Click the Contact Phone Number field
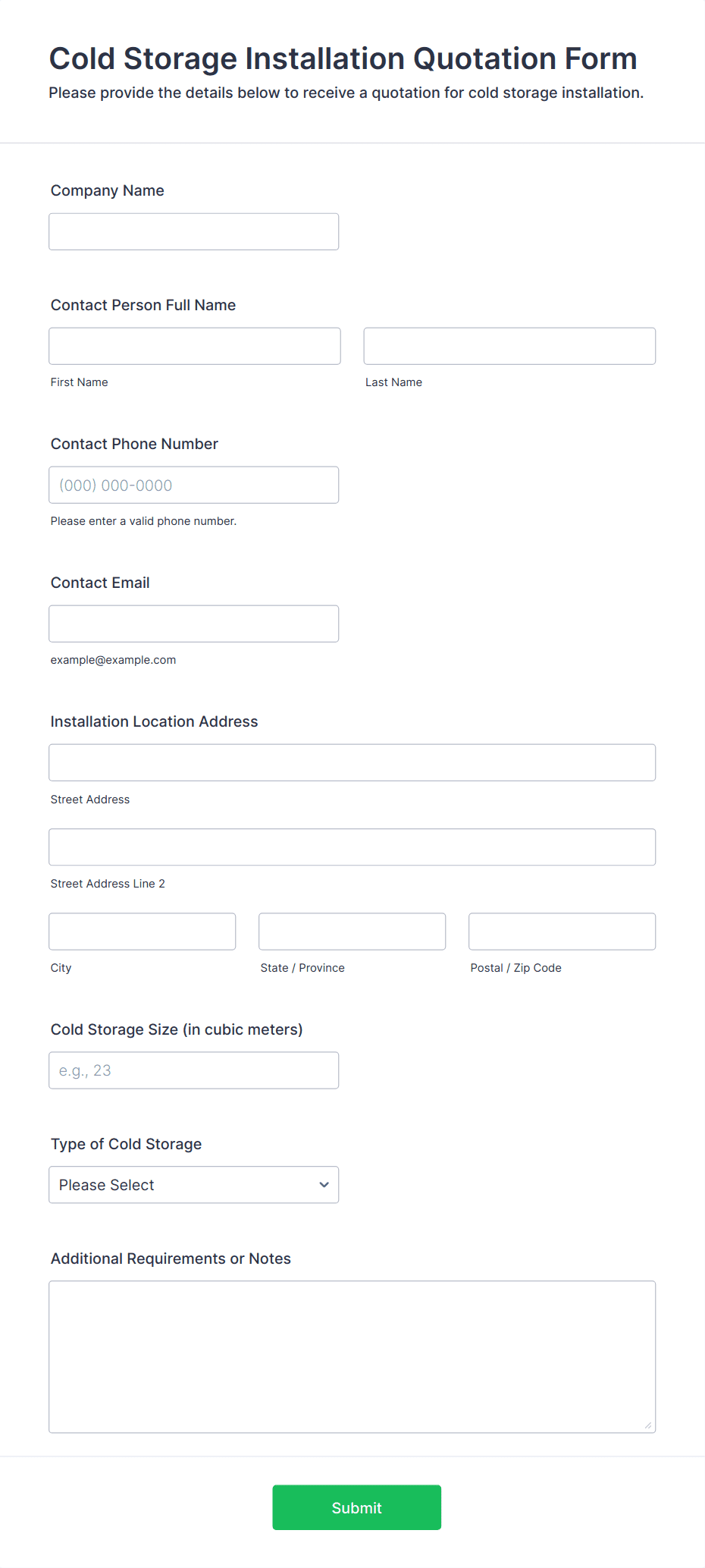705x1568 pixels. point(194,485)
